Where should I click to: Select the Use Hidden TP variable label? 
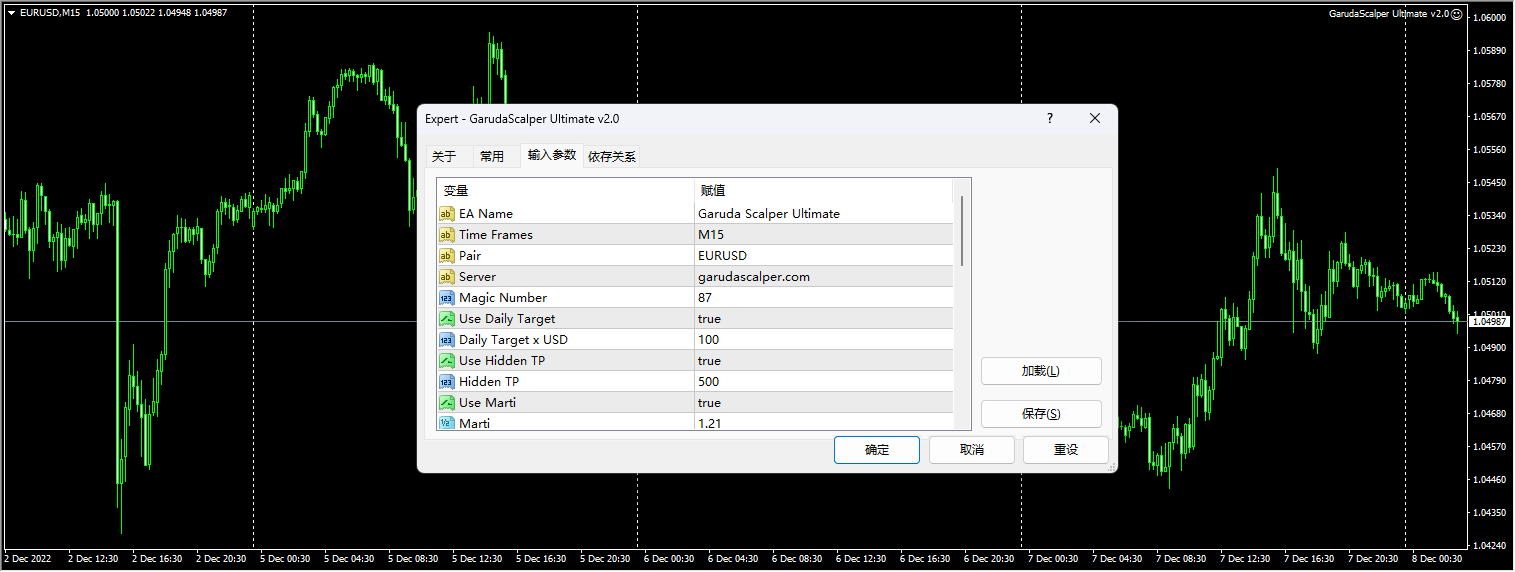click(x=502, y=361)
